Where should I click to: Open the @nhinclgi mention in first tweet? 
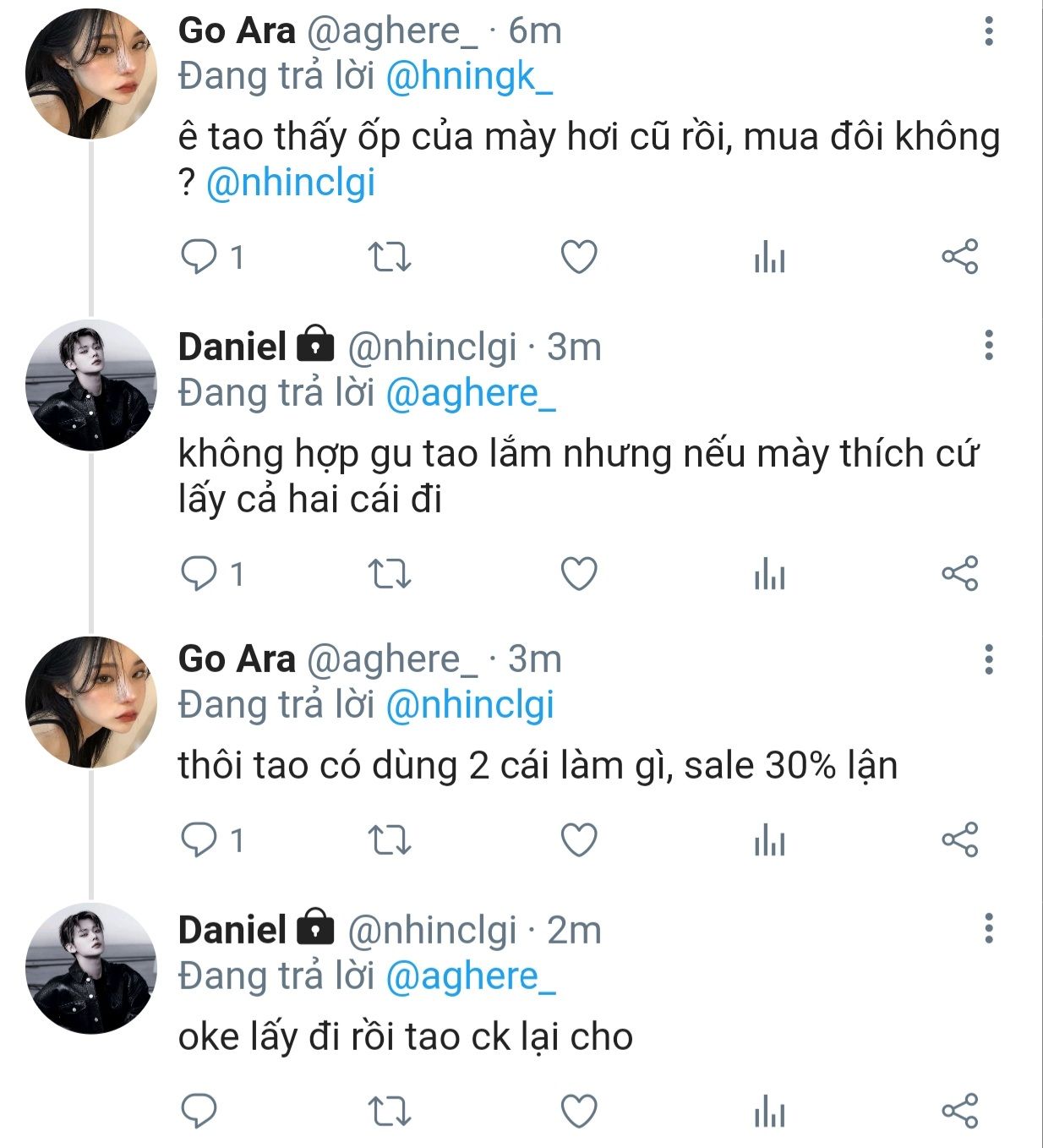pyautogui.click(x=291, y=183)
